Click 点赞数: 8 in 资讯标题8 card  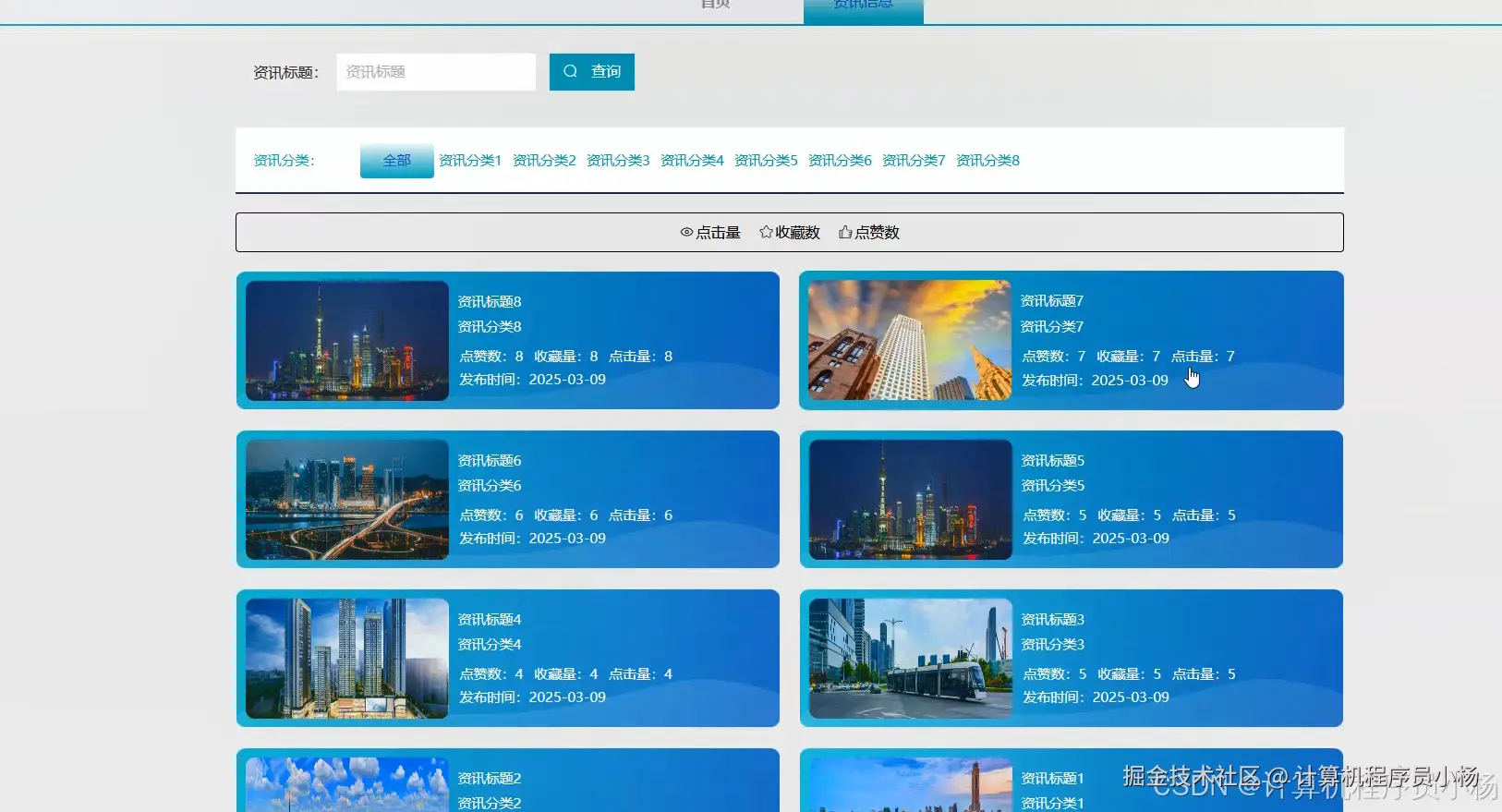491,357
